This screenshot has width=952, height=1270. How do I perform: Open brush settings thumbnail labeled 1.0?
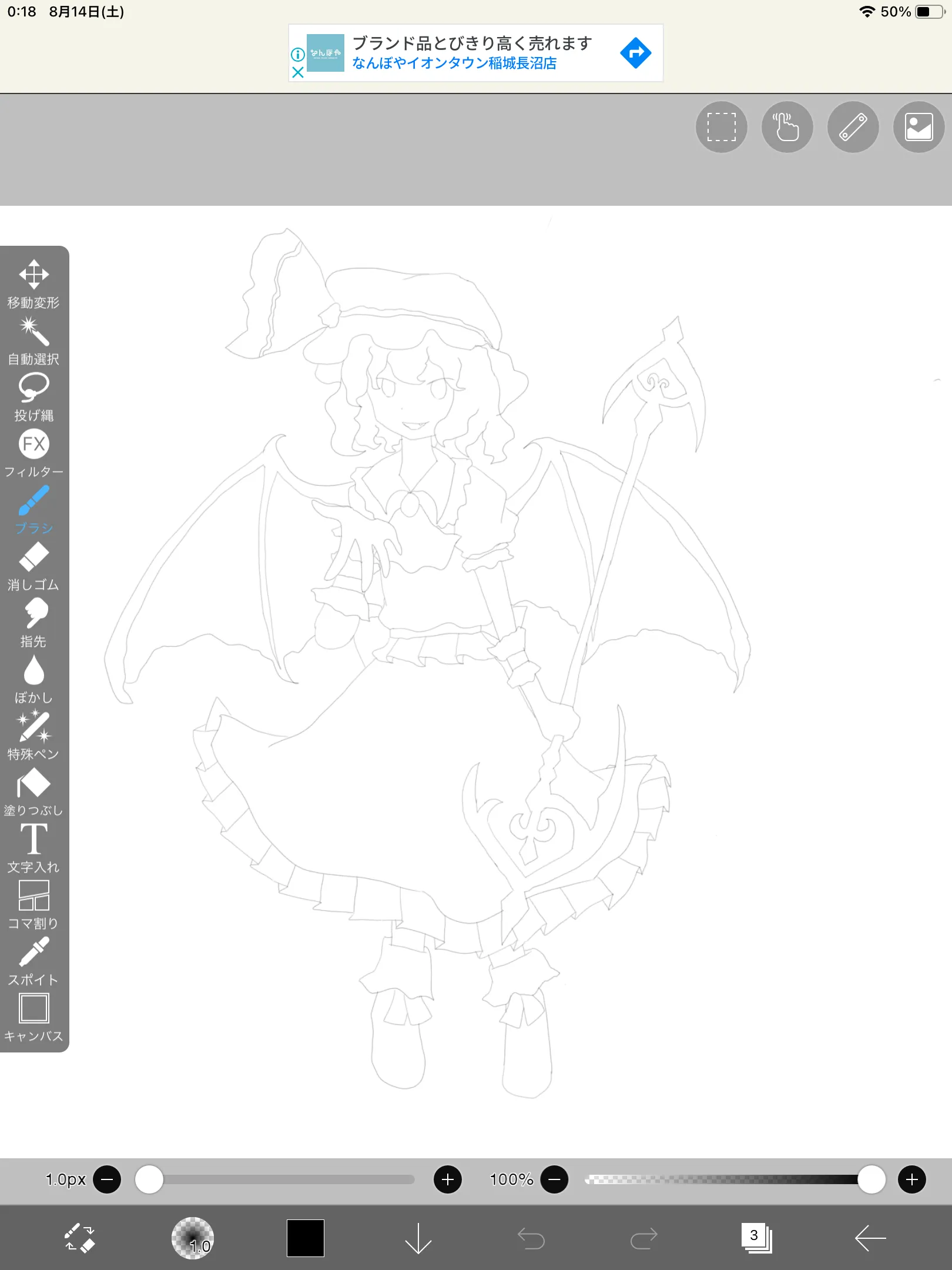tap(193, 1238)
